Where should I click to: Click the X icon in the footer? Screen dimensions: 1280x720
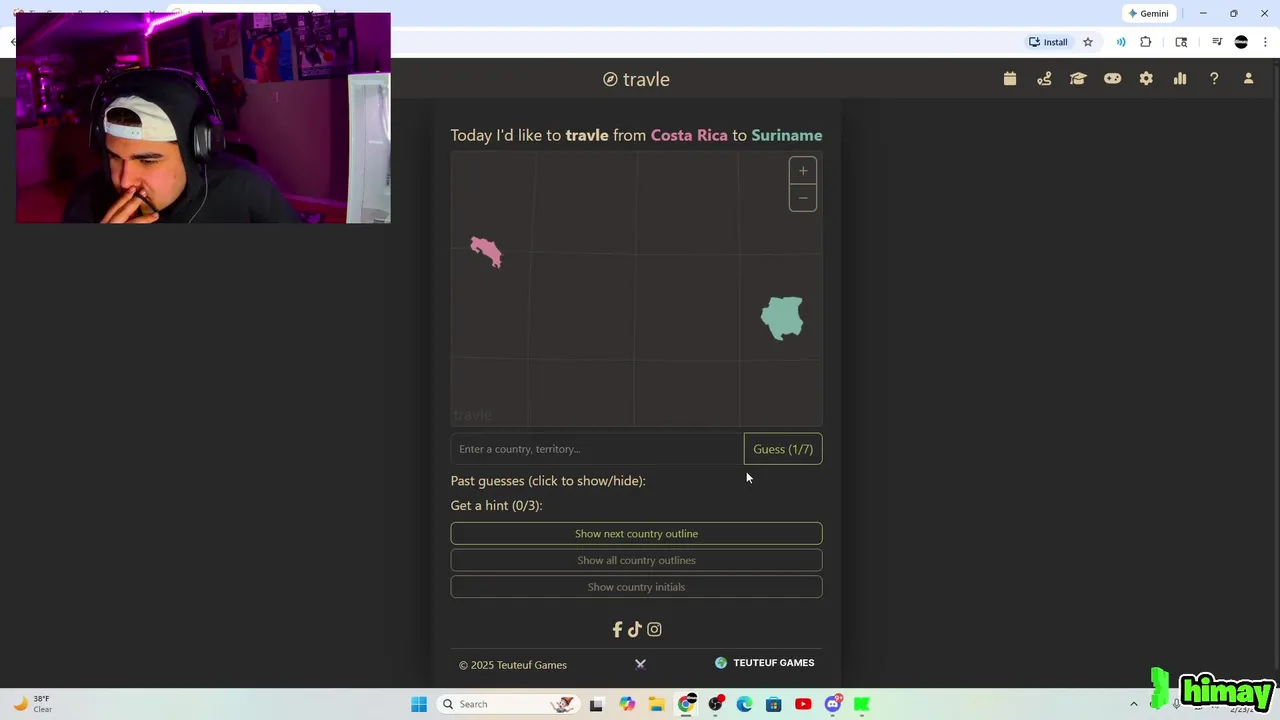tap(640, 663)
